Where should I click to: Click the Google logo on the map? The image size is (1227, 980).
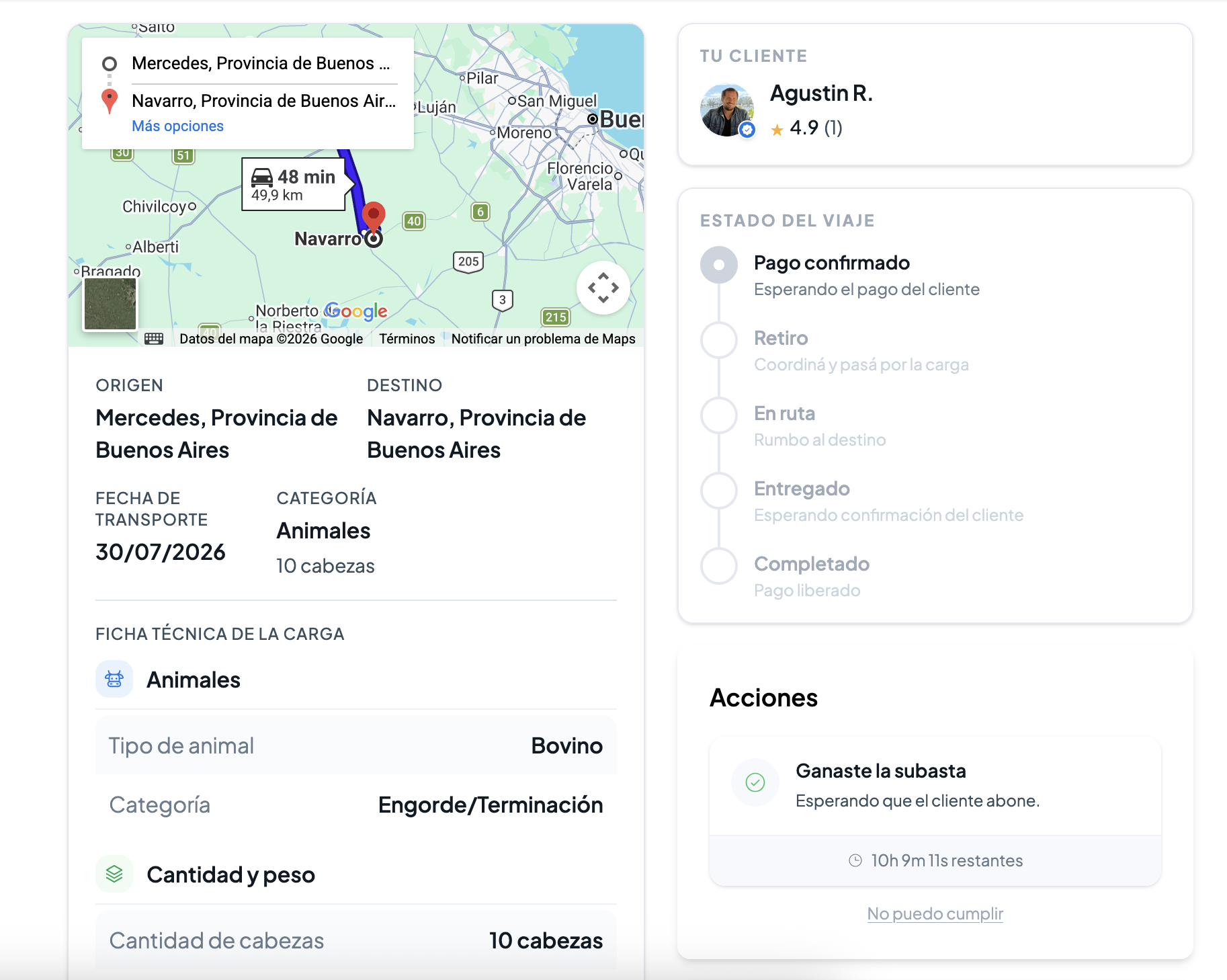click(356, 311)
